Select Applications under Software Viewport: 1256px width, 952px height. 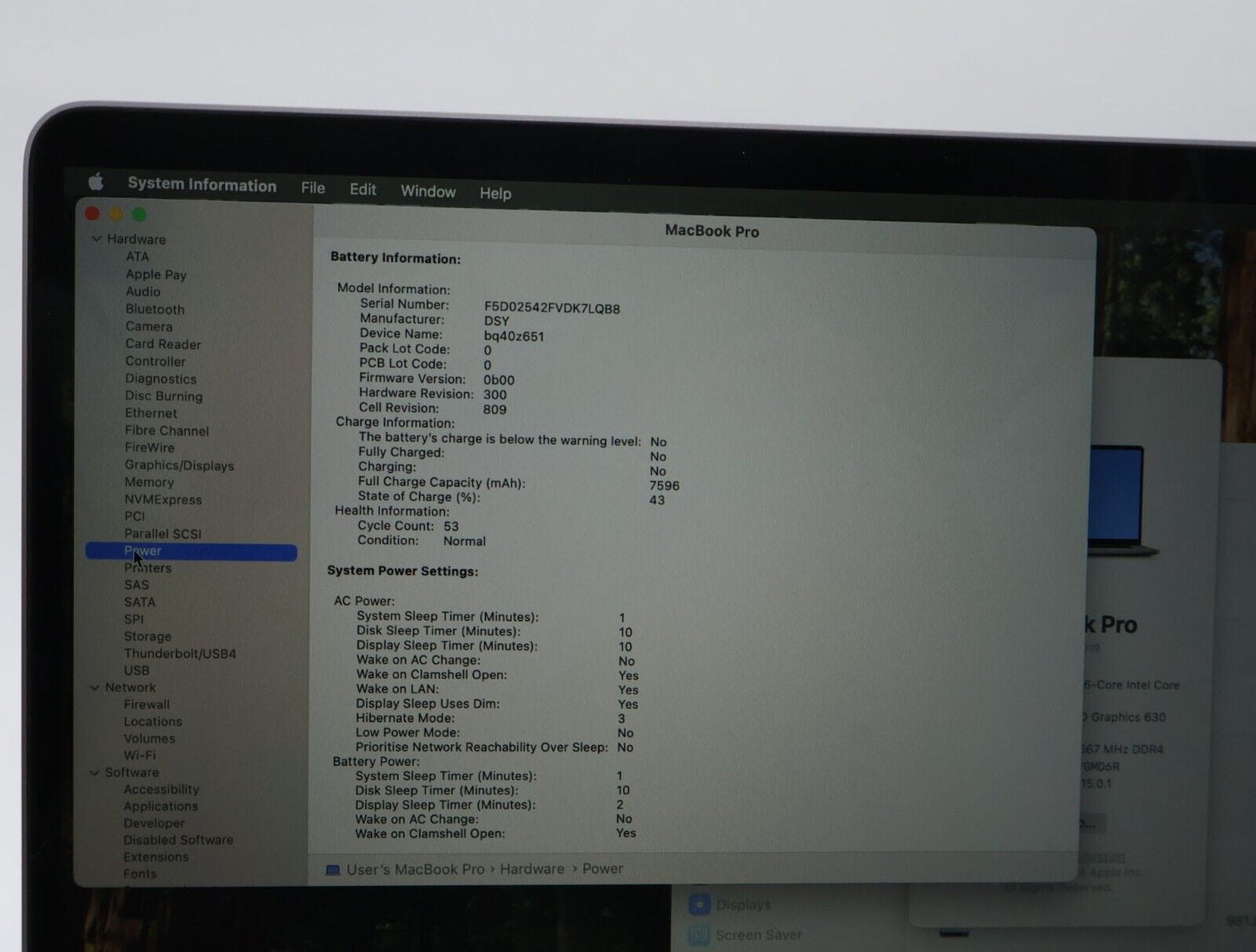click(160, 806)
